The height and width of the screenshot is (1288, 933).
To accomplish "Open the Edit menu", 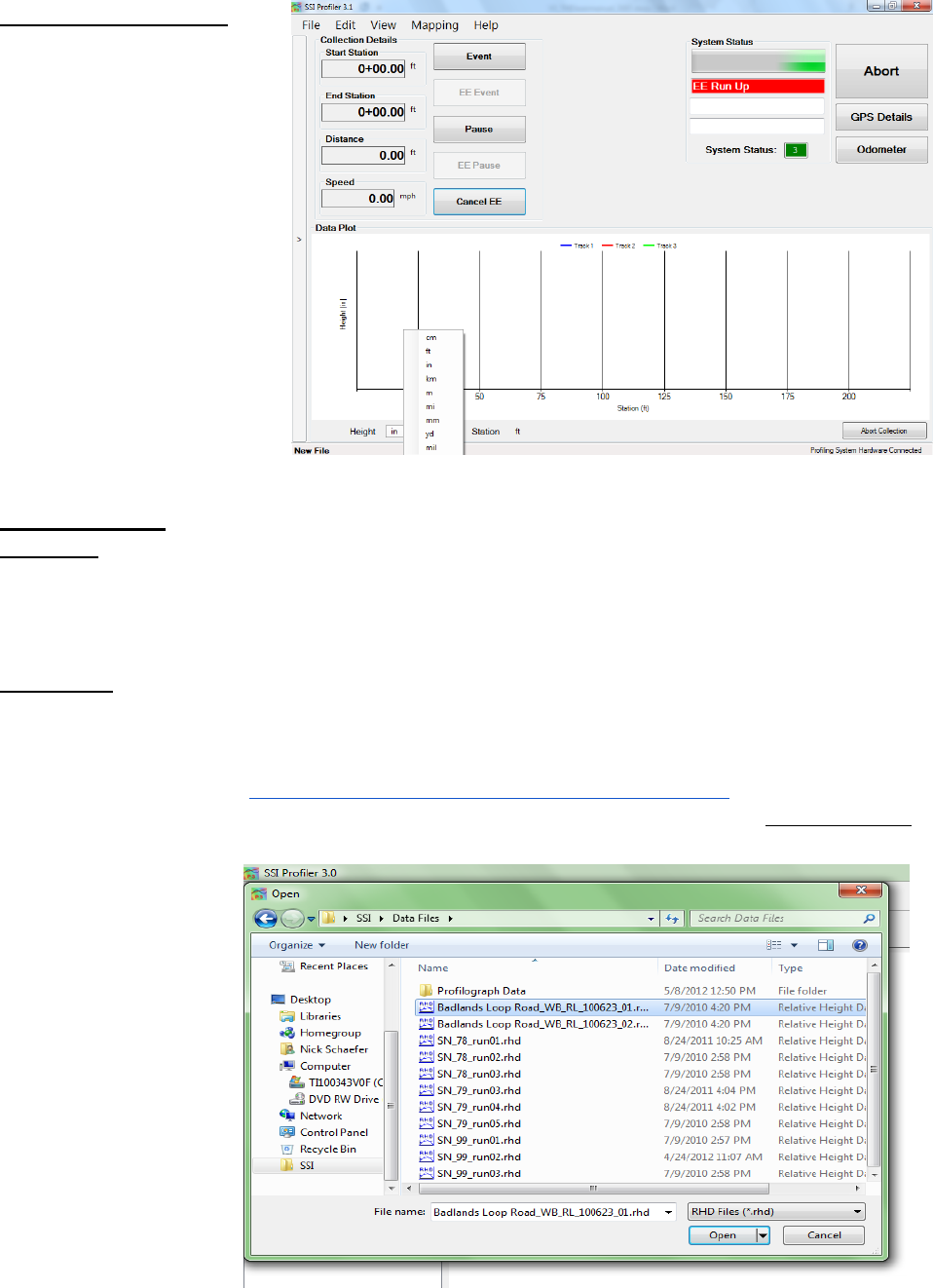I will coord(345,25).
